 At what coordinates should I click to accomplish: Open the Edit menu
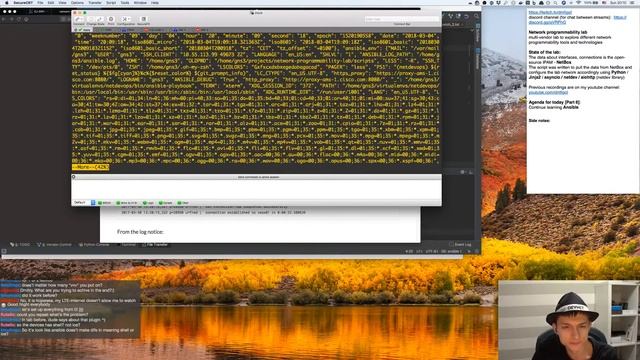pyautogui.click(x=51, y=2)
